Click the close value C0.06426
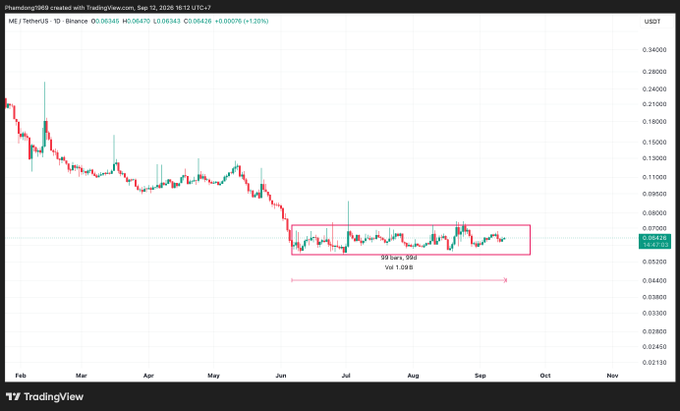 (197, 21)
